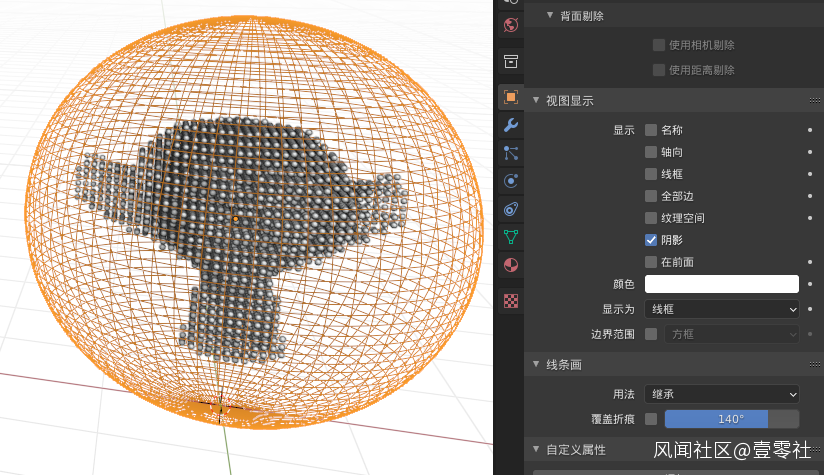The image size is (824, 475).
Task: Click animate dot beside 轴向
Action: [810, 152]
